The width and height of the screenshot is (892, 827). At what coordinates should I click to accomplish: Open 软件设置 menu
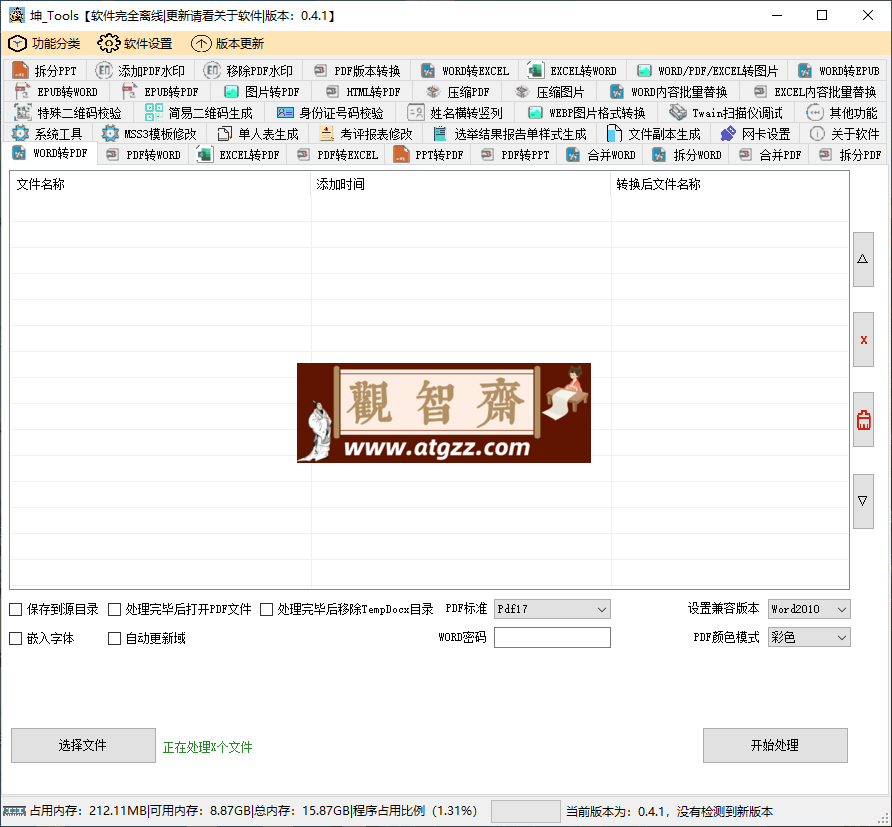point(135,44)
